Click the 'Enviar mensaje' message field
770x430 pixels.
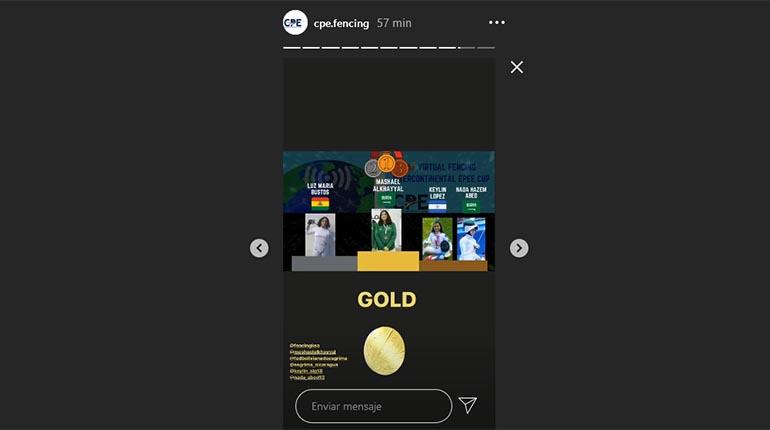[374, 406]
